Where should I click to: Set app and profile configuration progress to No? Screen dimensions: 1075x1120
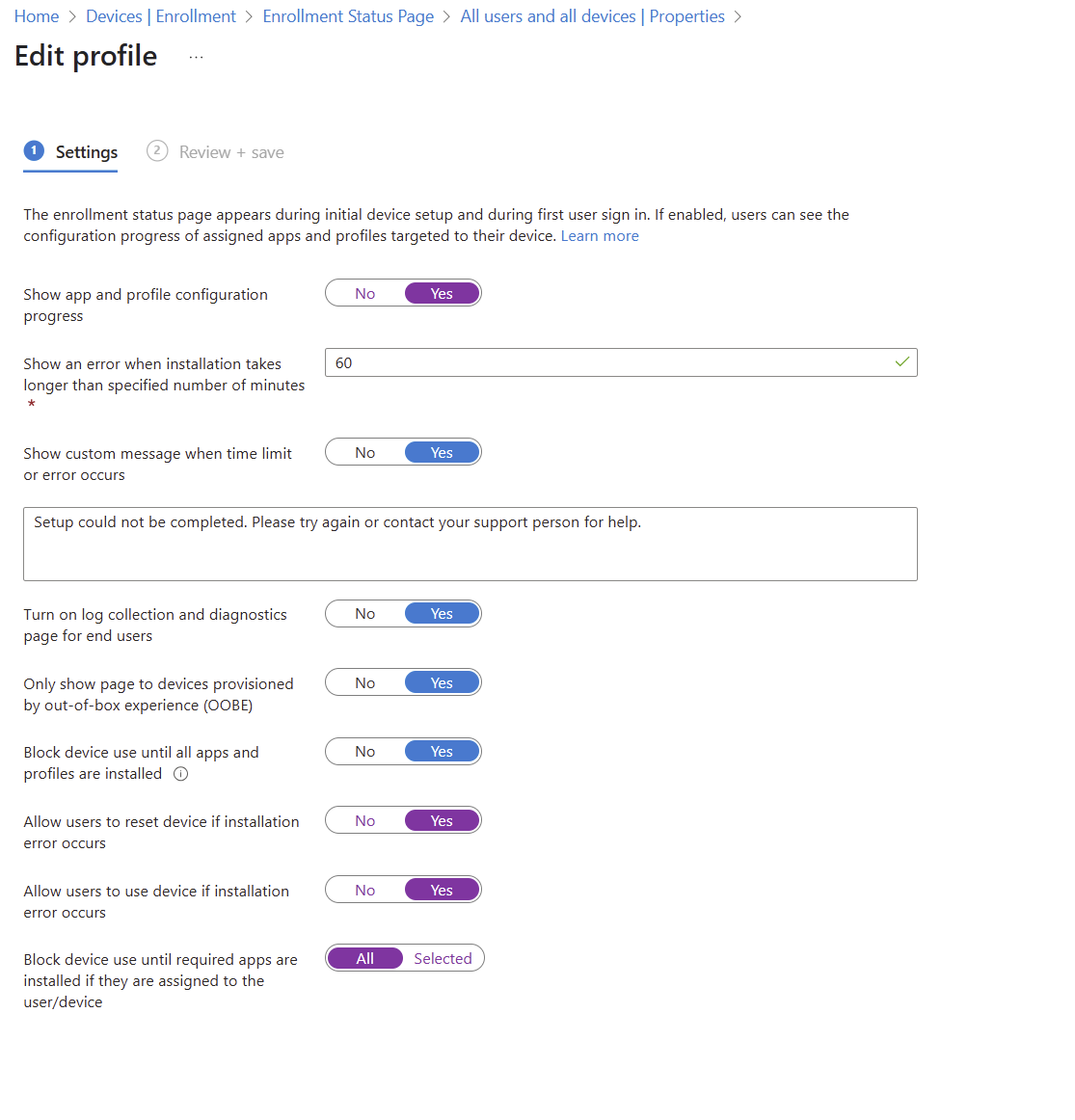(x=365, y=294)
